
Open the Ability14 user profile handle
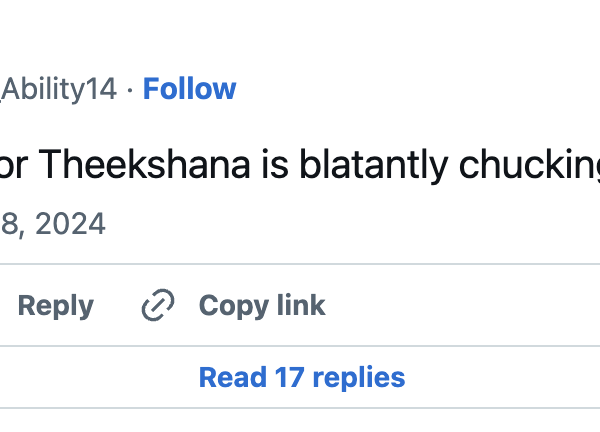pos(60,89)
